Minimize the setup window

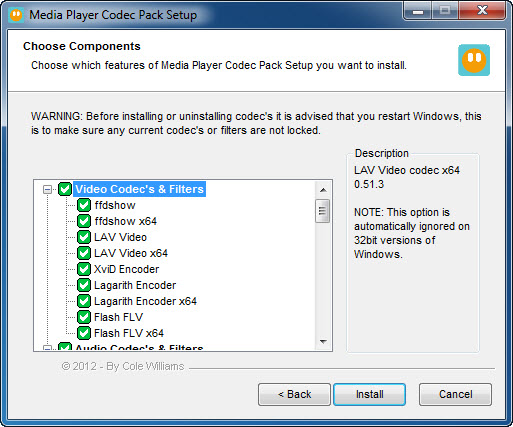point(418,11)
